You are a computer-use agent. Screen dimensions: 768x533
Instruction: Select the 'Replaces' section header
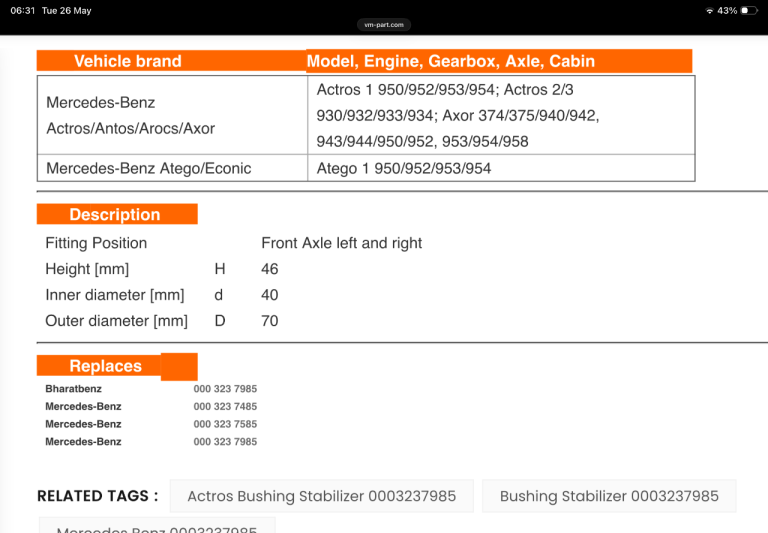point(117,366)
